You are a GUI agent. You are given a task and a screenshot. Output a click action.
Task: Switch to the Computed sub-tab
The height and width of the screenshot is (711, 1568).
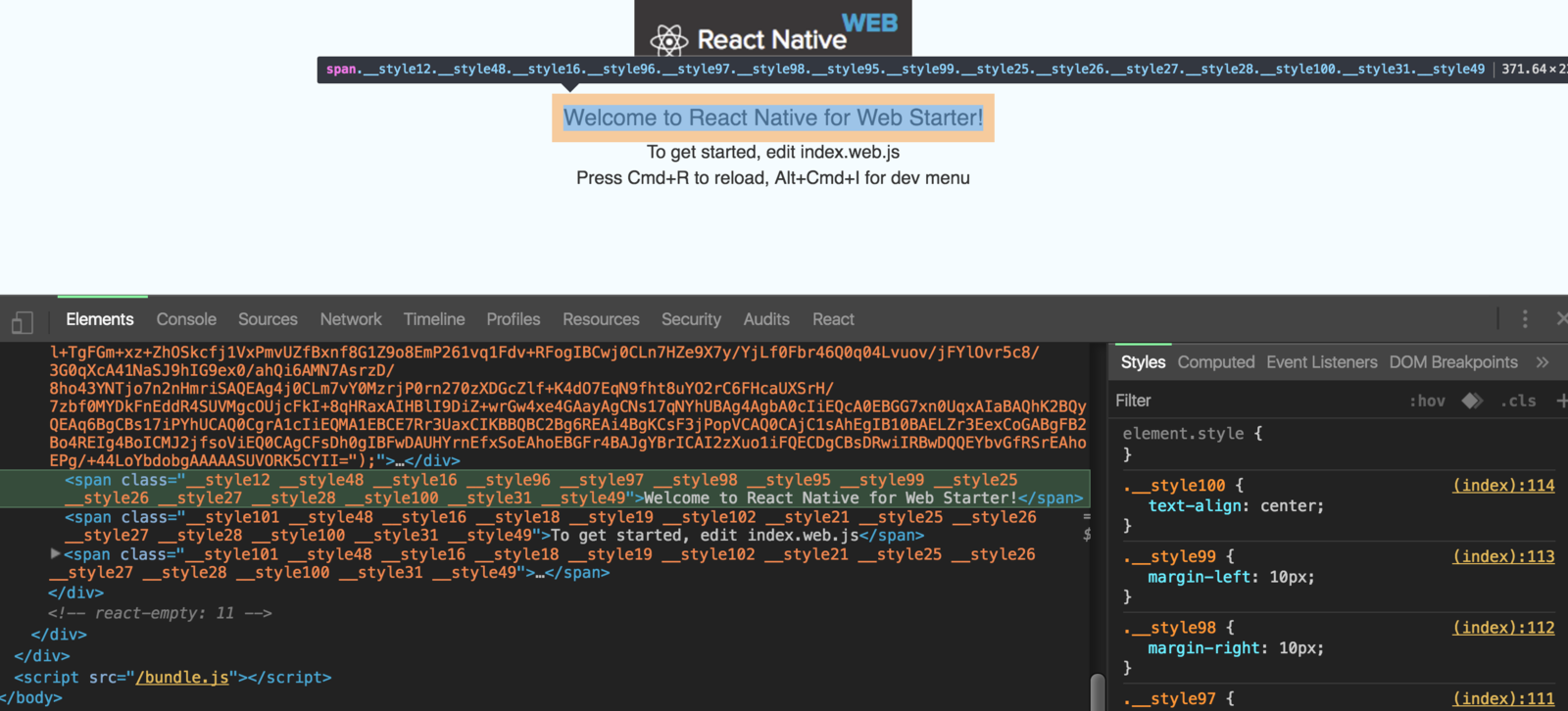(1216, 362)
